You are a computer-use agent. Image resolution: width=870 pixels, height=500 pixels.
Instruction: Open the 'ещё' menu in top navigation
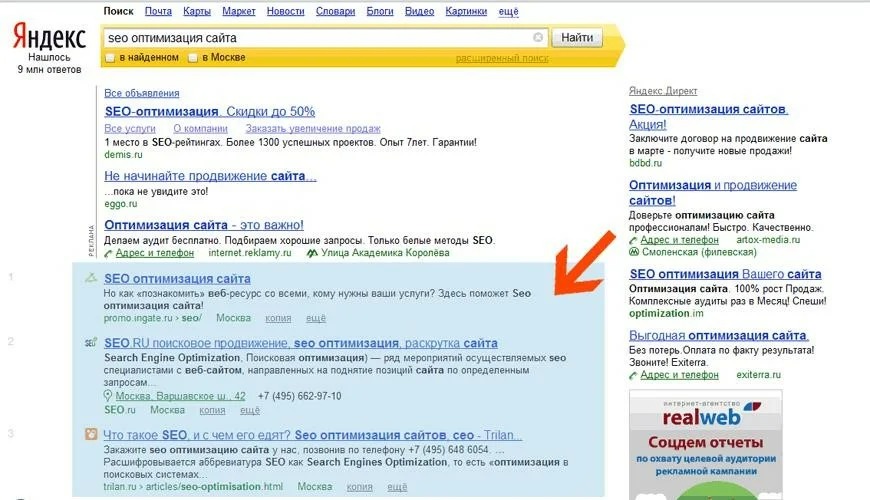tap(508, 11)
